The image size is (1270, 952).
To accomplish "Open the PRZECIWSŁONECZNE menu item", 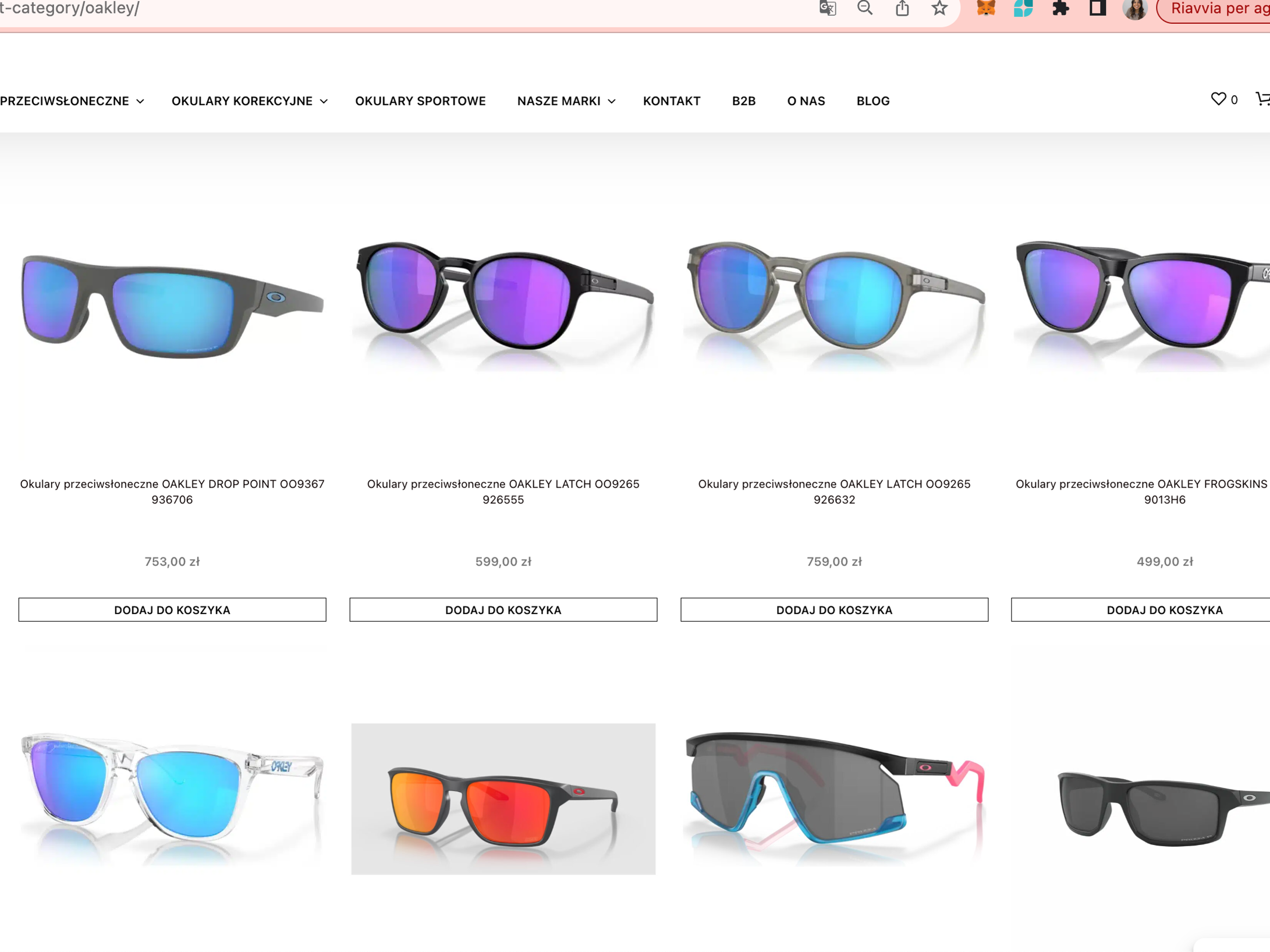I will pos(65,101).
